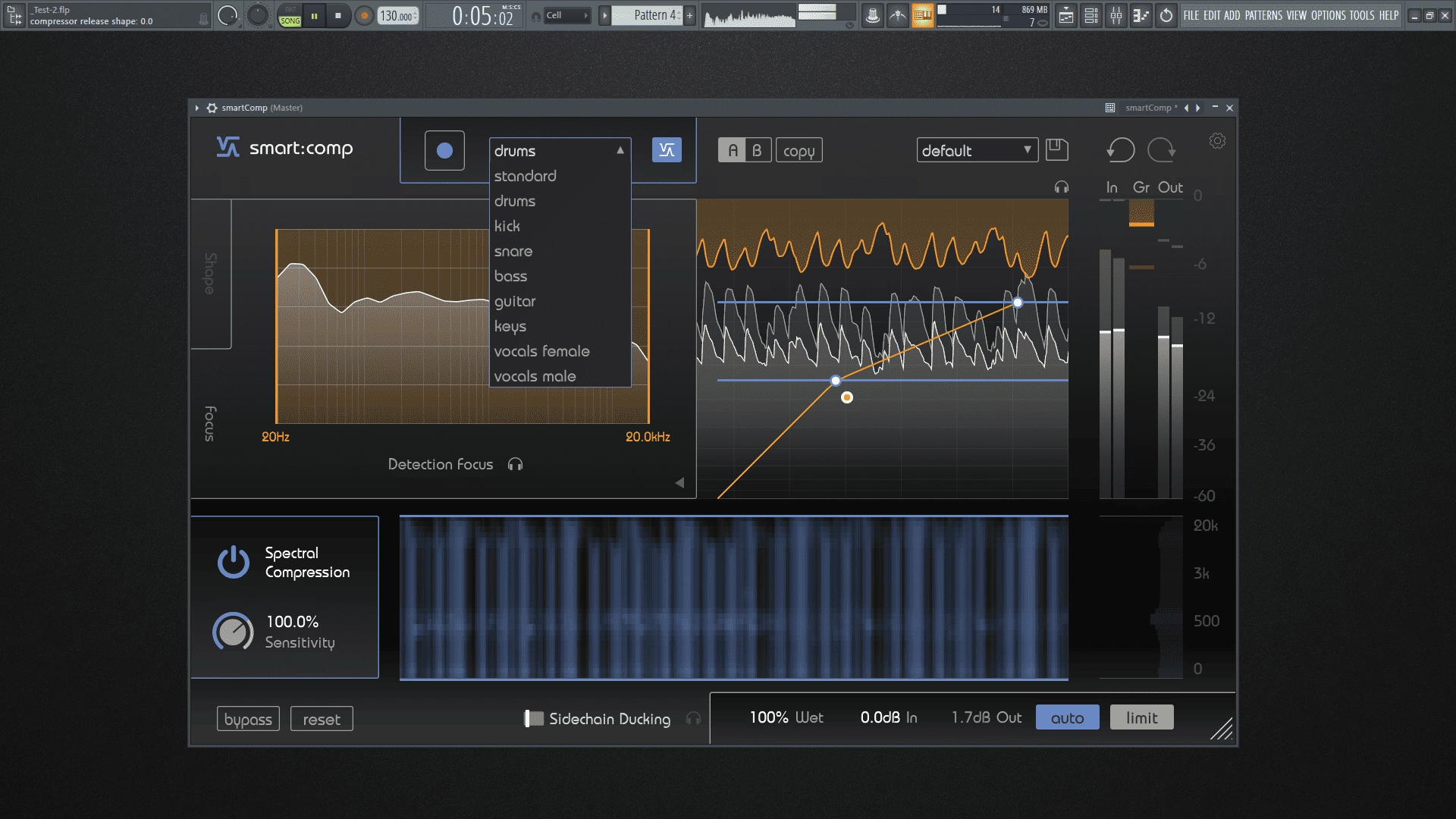Toggle the limit button

pyautogui.click(x=1141, y=717)
